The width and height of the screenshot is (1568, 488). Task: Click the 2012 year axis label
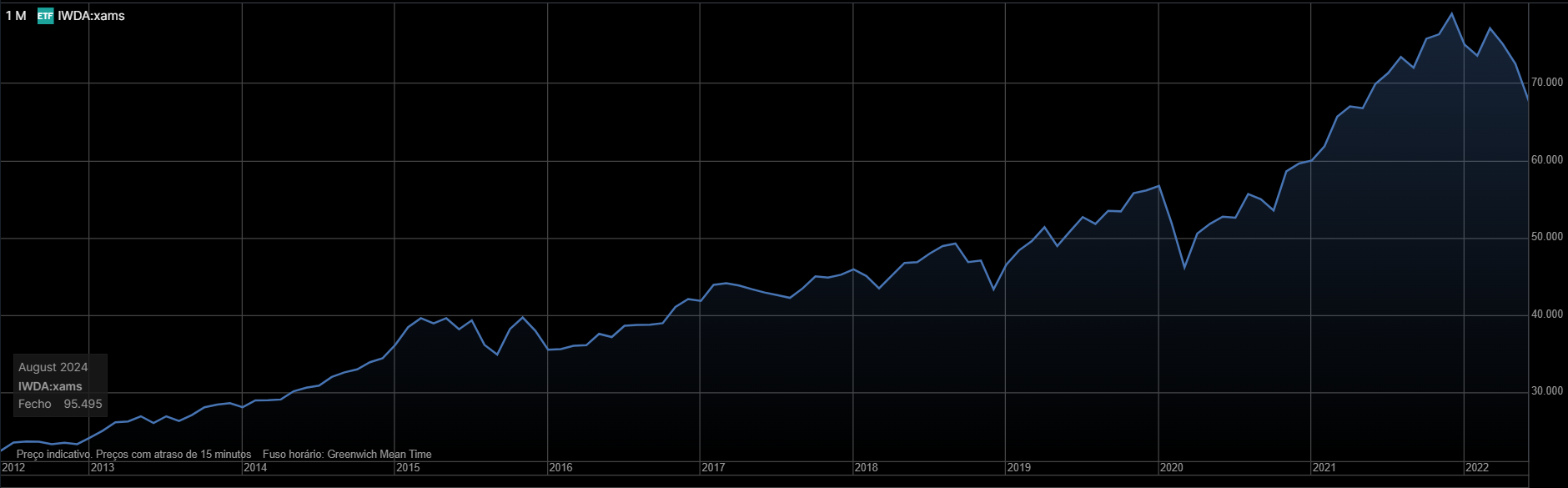point(13,467)
